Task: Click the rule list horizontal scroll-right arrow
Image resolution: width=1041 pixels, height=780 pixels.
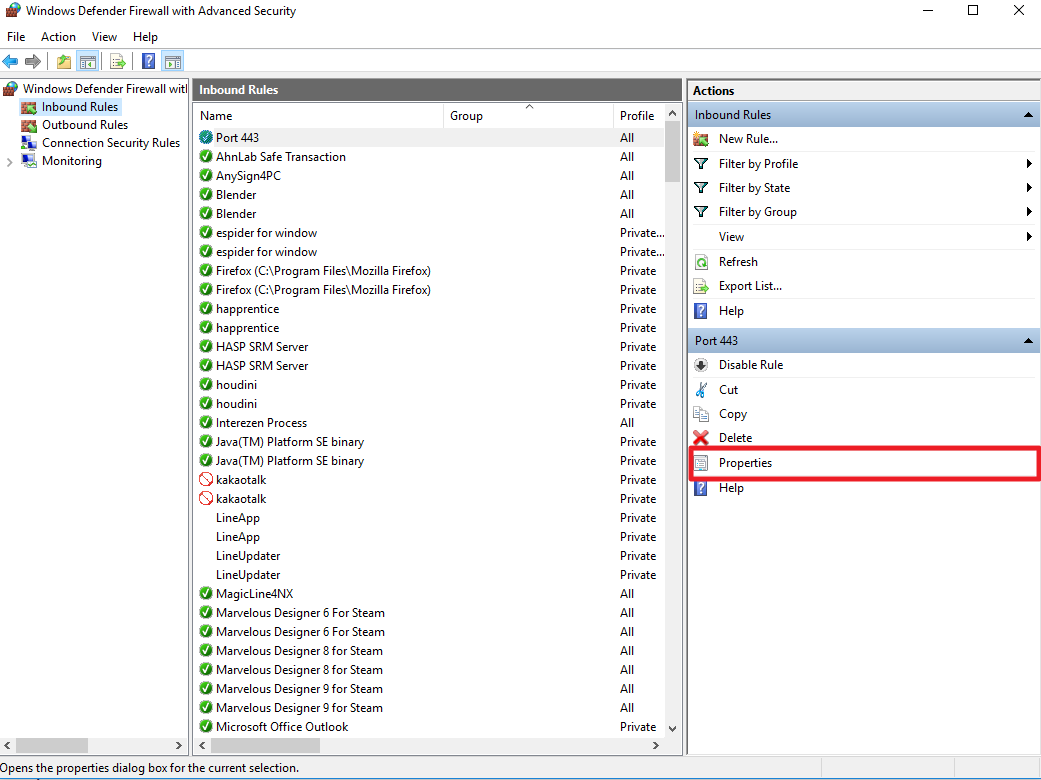Action: click(656, 745)
